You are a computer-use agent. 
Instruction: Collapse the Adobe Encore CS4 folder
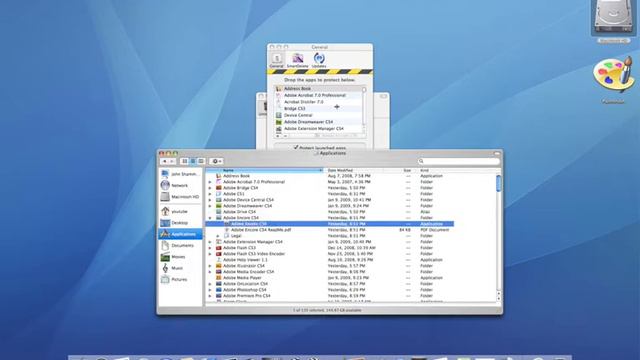coord(210,218)
